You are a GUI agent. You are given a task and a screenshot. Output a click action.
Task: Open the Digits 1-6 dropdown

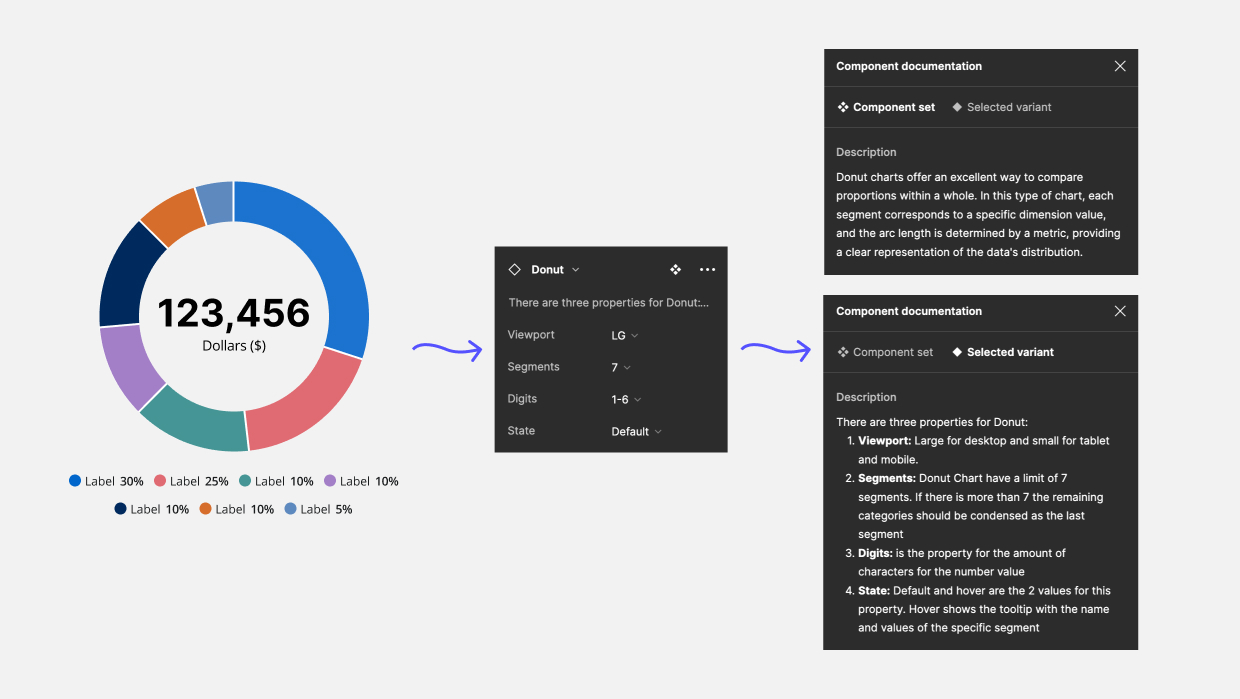pos(627,399)
